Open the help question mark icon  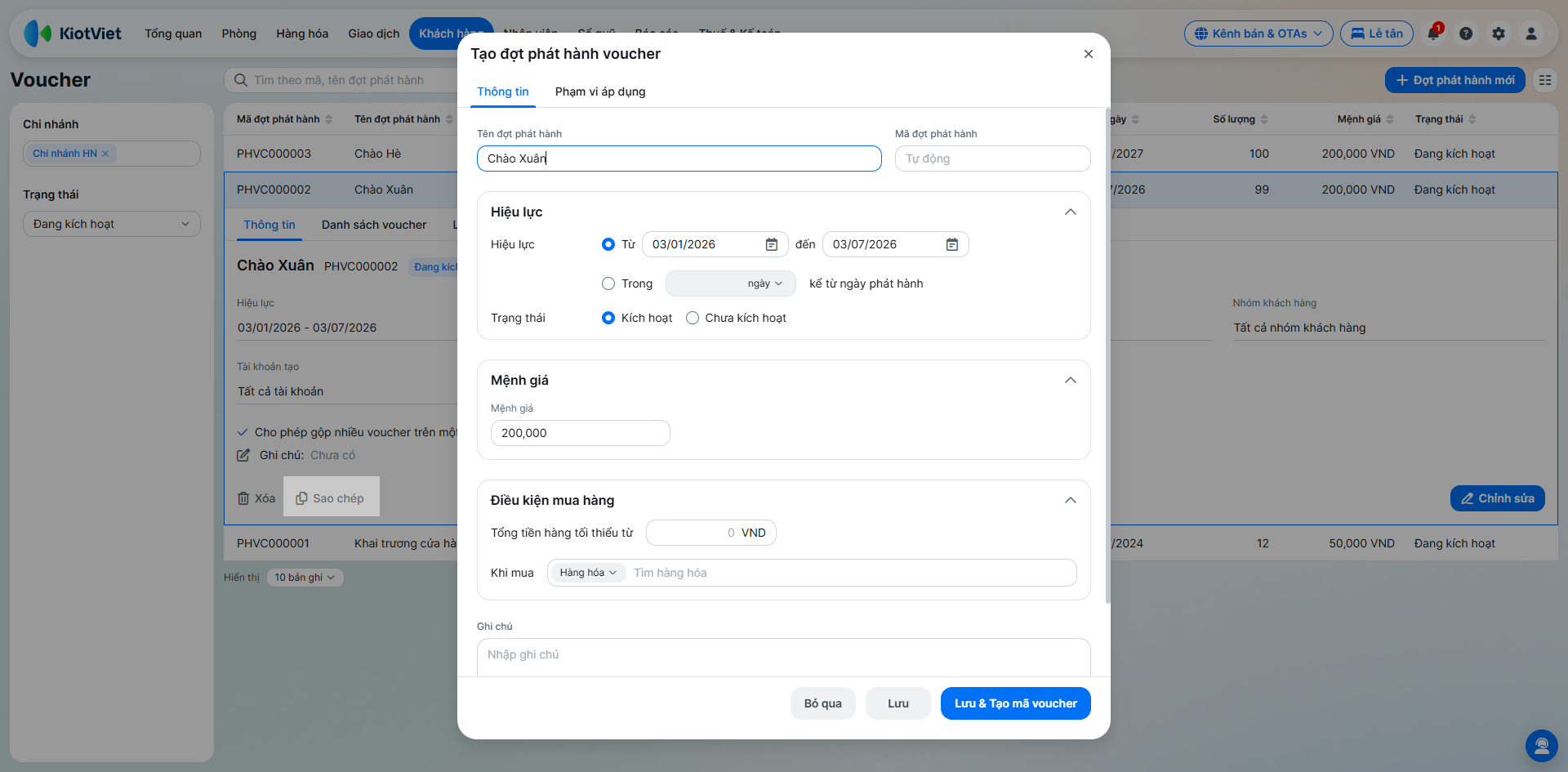[x=1466, y=33]
